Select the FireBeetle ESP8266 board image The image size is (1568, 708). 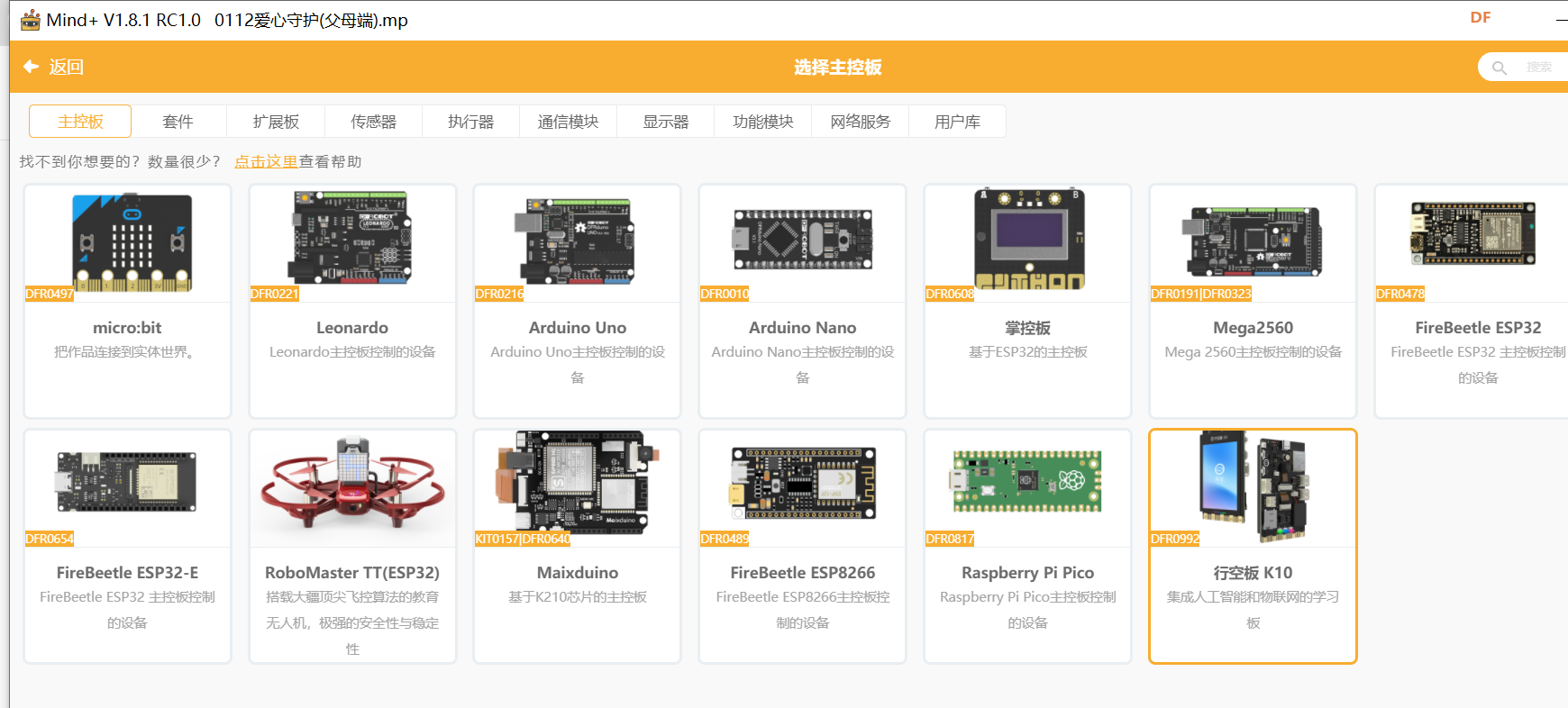[803, 484]
